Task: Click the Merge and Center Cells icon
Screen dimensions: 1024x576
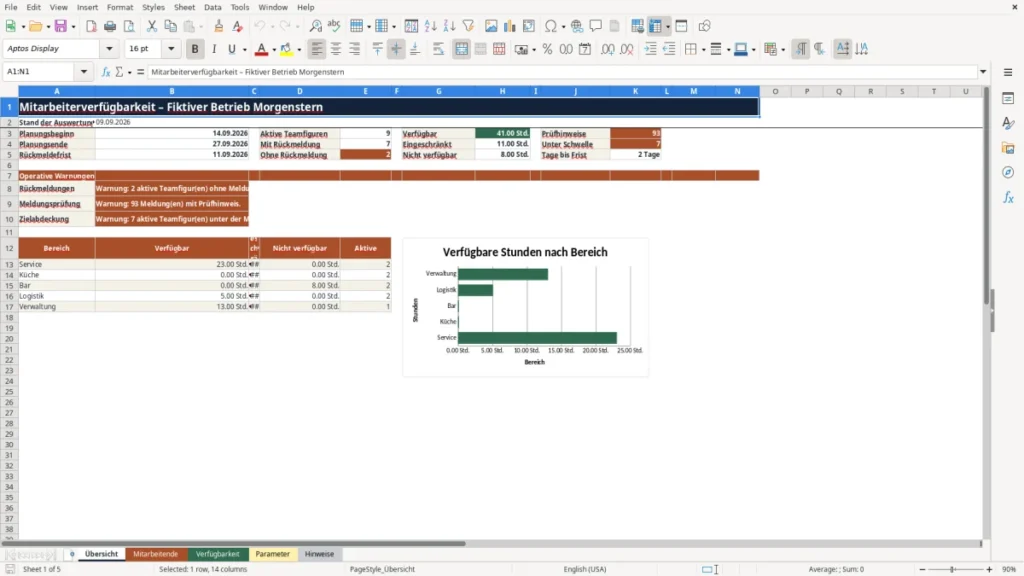Action: pyautogui.click(x=461, y=49)
